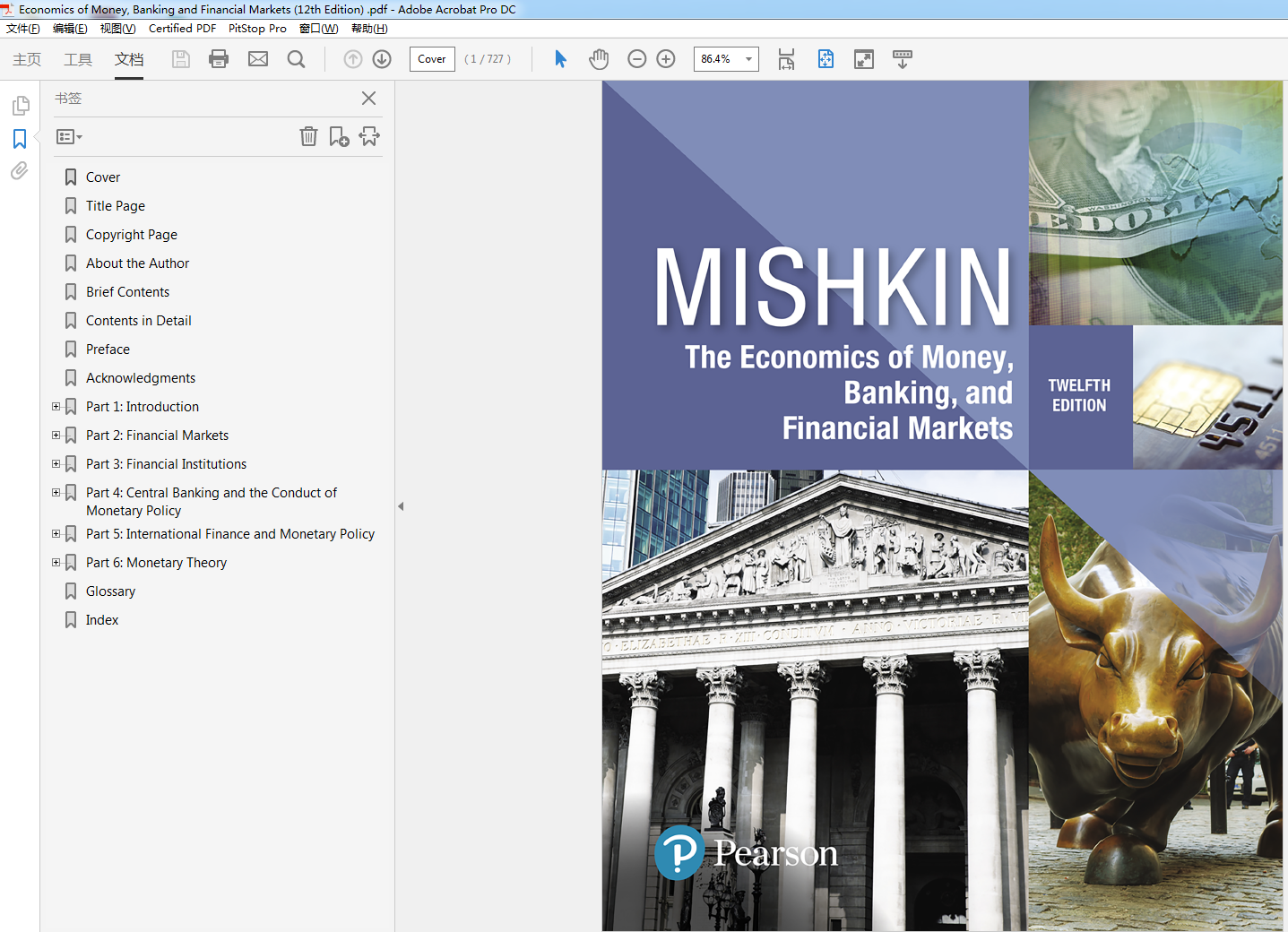Expand Part 6: Monetary Theory bookmark
The height and width of the screenshot is (932, 1288).
pos(56,563)
